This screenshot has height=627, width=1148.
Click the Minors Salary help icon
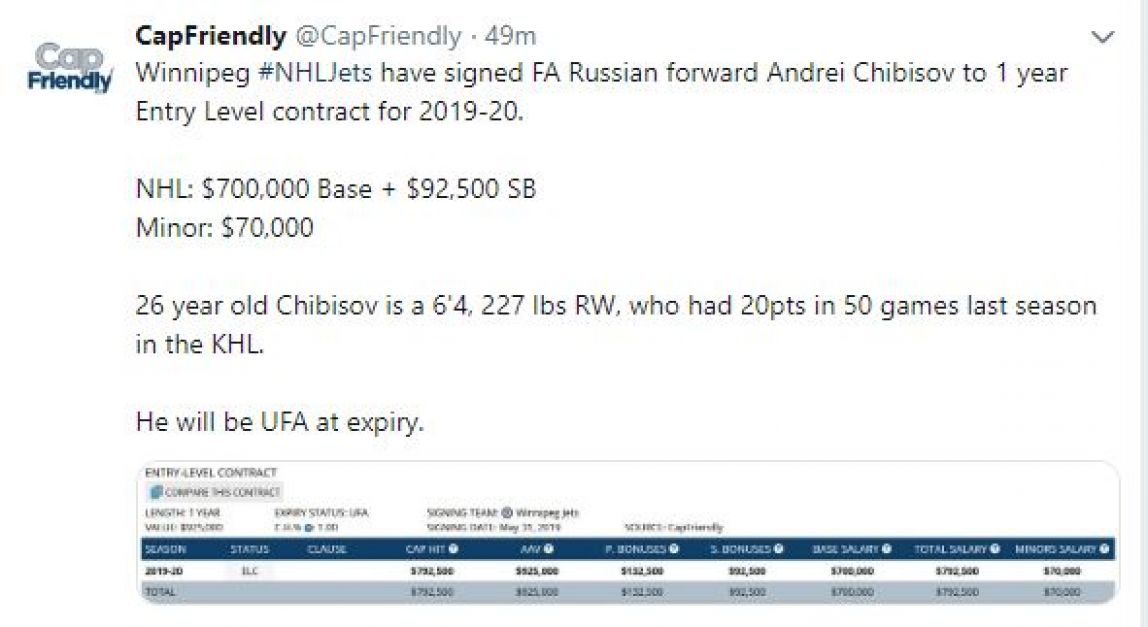click(x=1103, y=549)
